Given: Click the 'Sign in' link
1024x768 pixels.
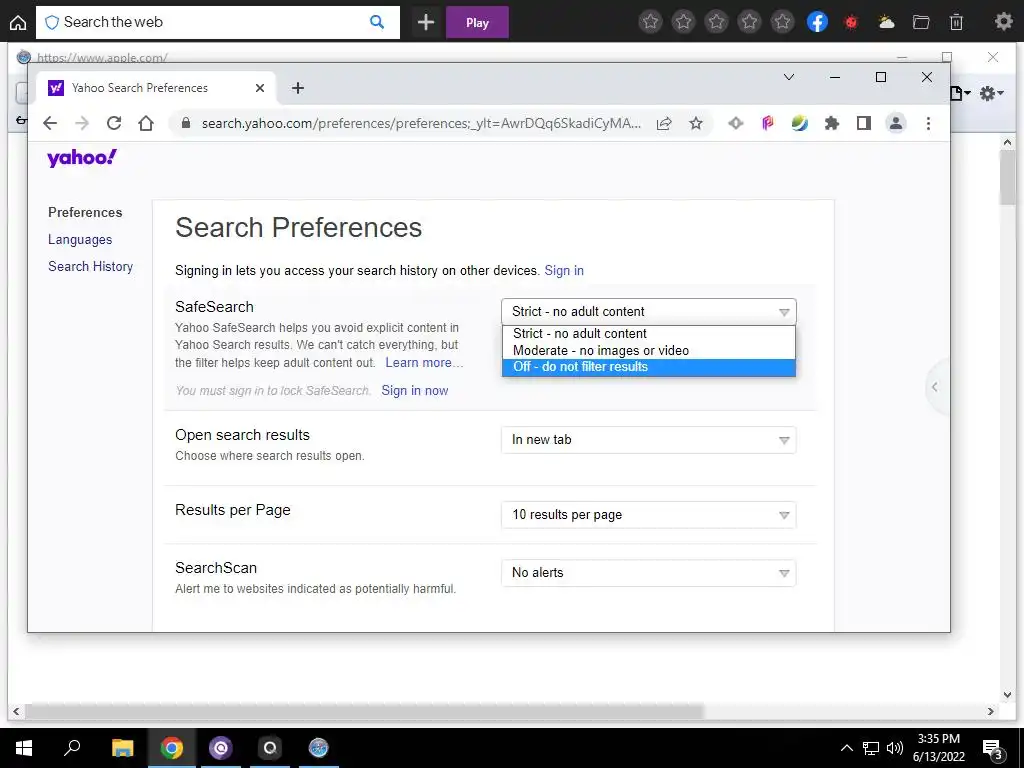Looking at the screenshot, I should point(564,270).
